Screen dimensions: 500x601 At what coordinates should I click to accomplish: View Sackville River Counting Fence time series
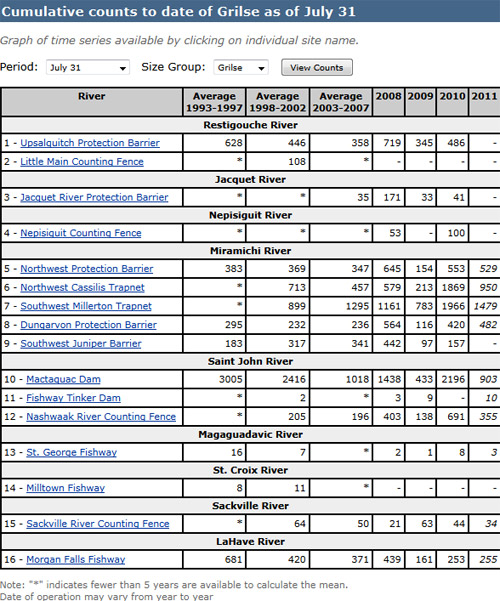(97, 524)
